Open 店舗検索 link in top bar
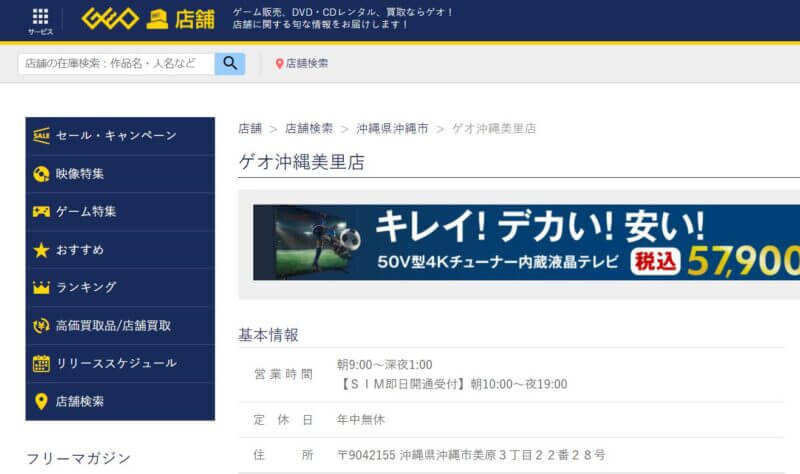Image resolution: width=800 pixels, height=474 pixels. (307, 64)
